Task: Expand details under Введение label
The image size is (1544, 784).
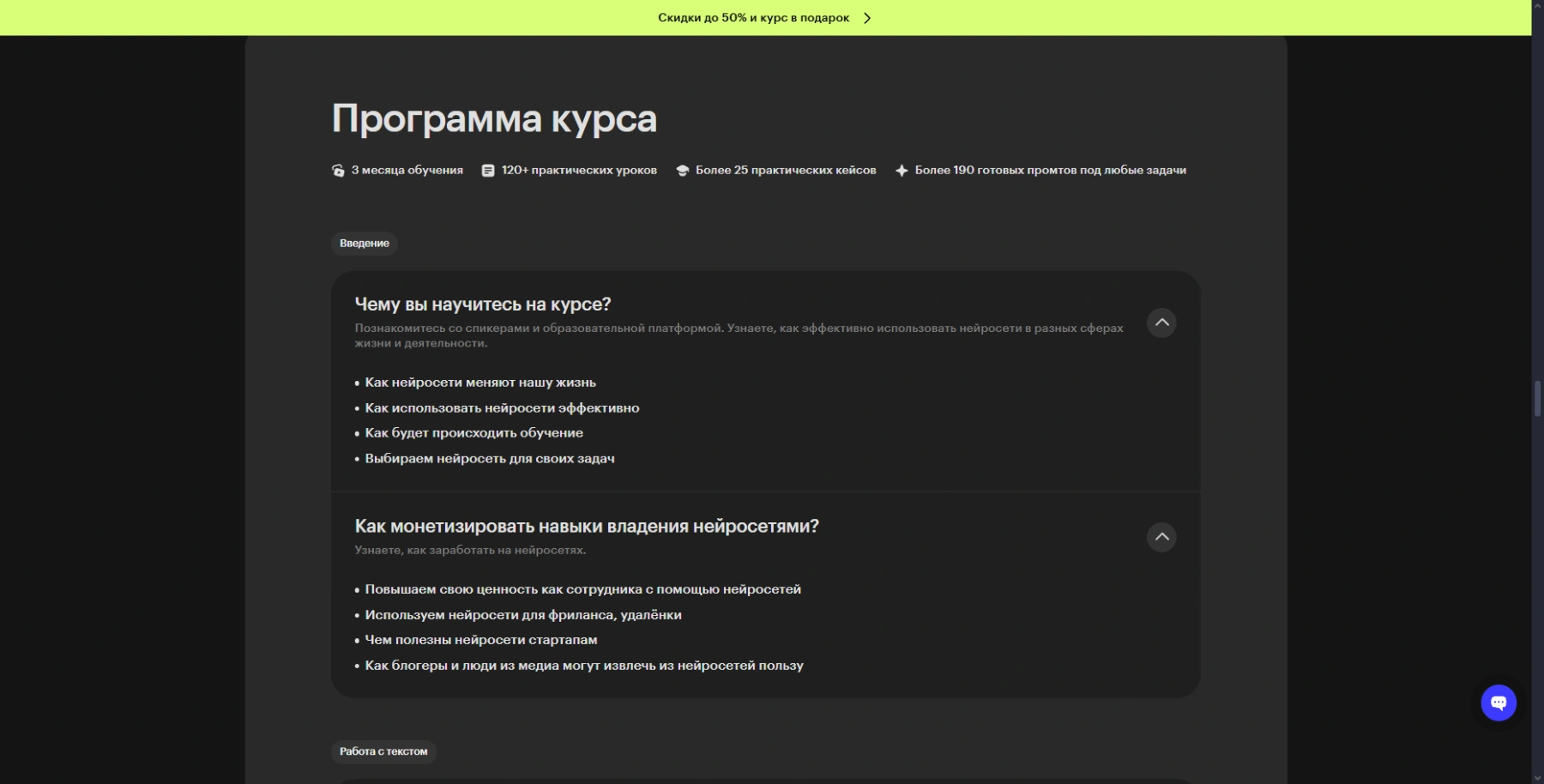Action: click(x=365, y=243)
